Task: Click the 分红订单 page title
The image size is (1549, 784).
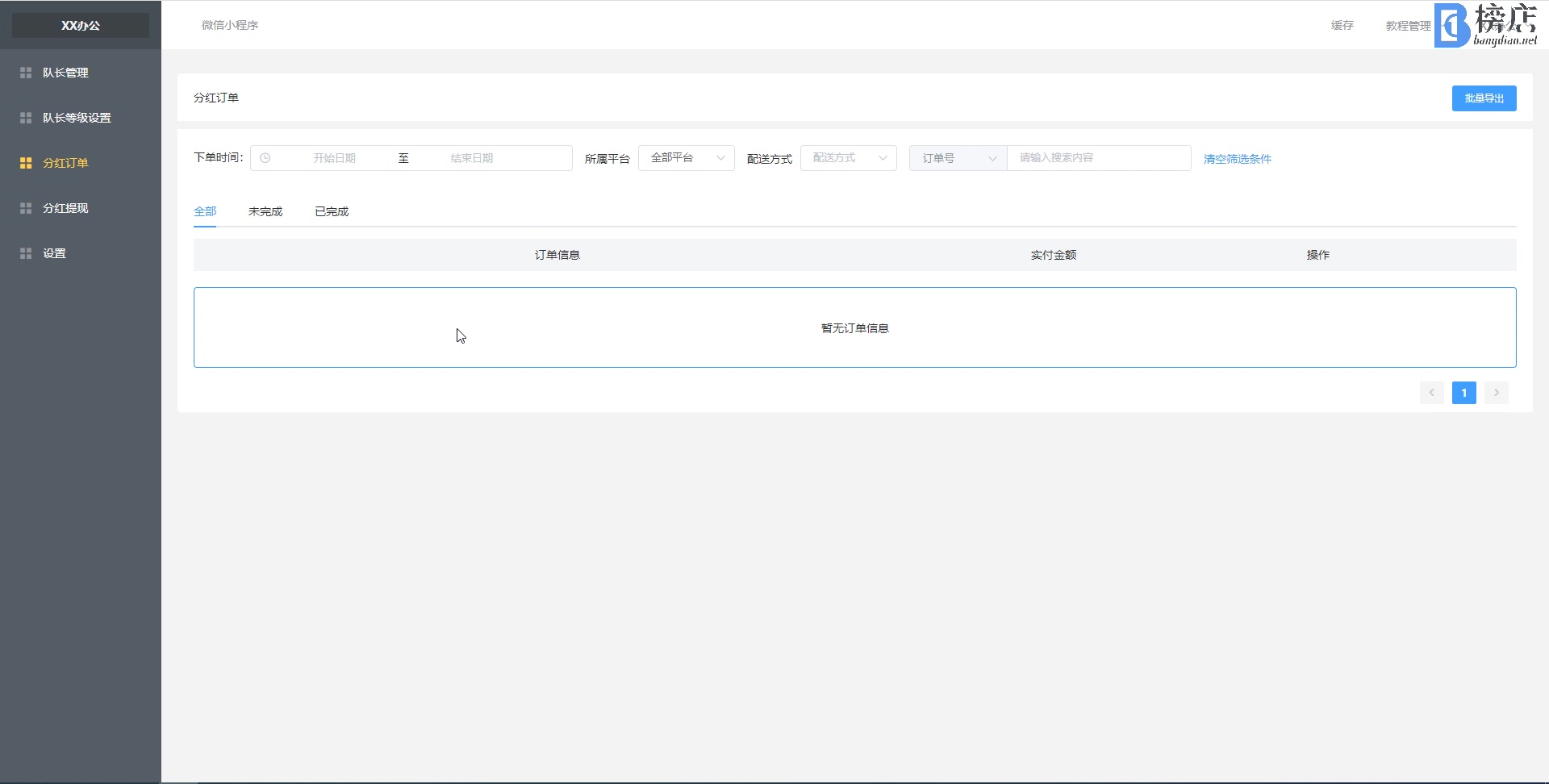Action: 216,98
